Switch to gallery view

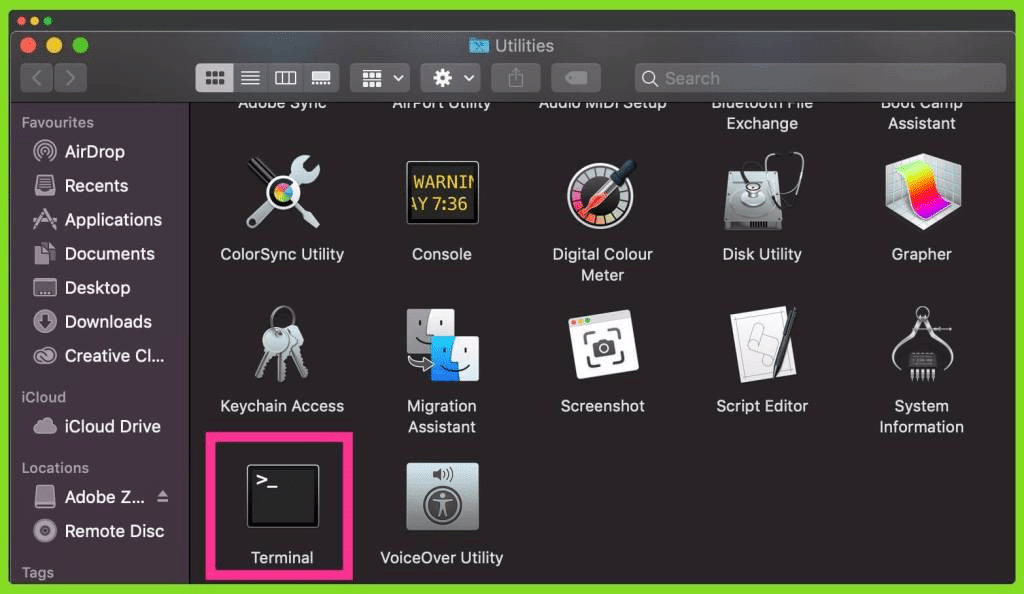322,77
